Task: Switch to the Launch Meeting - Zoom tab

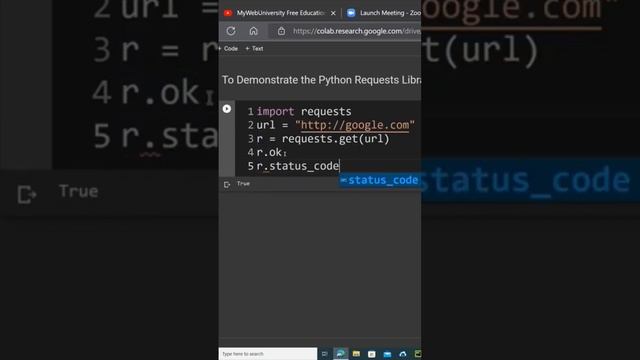Action: [384, 13]
